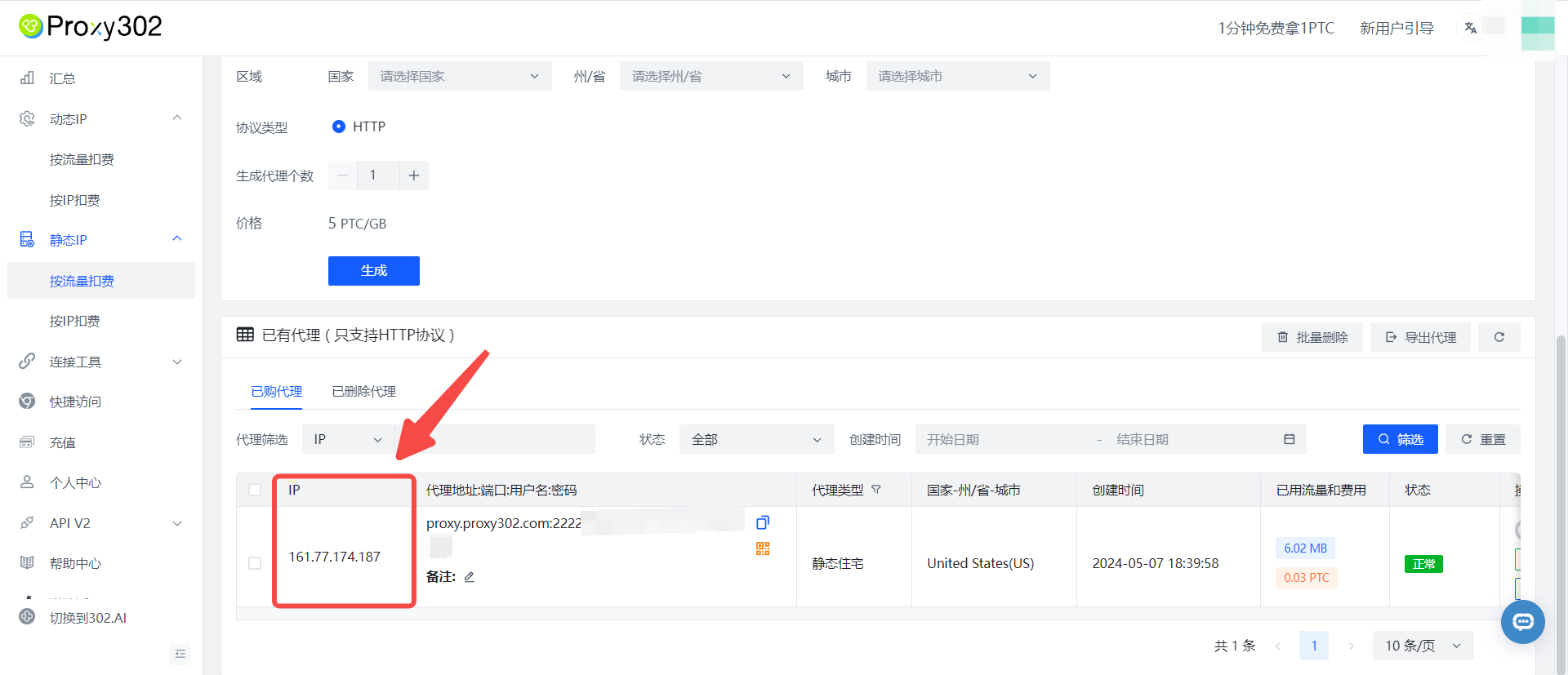Click the 静态IP server icon
This screenshot has height=675, width=1568.
pyautogui.click(x=27, y=239)
